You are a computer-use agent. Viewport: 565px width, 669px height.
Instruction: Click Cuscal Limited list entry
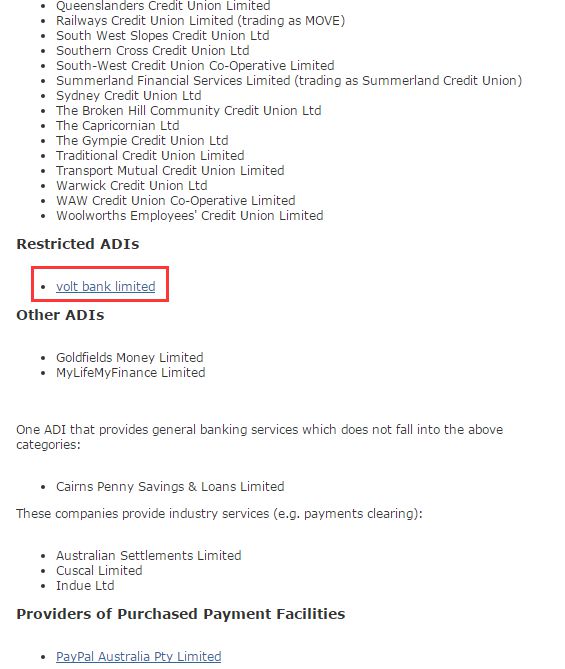point(99,570)
